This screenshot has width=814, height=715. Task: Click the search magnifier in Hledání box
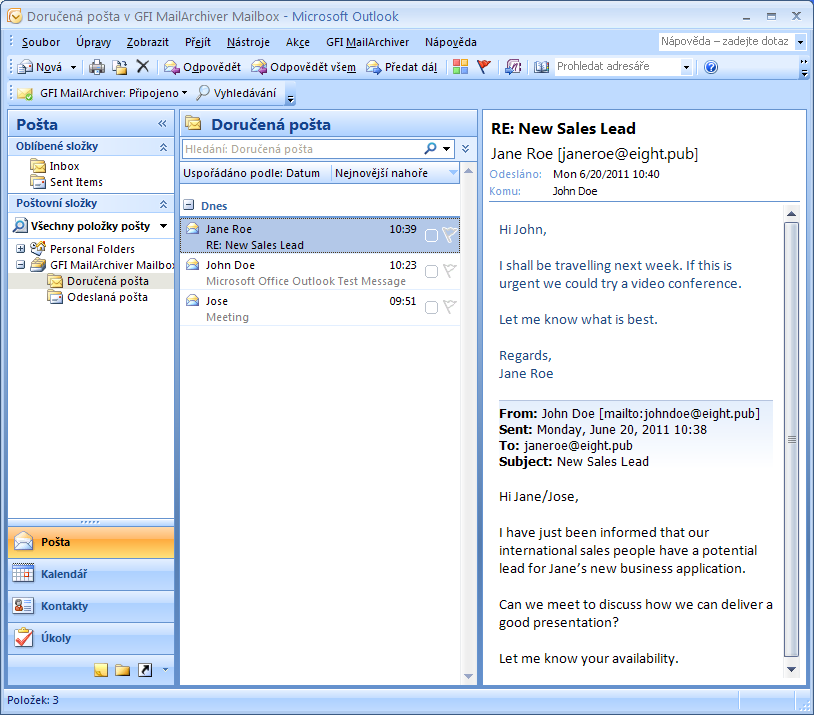coord(430,149)
